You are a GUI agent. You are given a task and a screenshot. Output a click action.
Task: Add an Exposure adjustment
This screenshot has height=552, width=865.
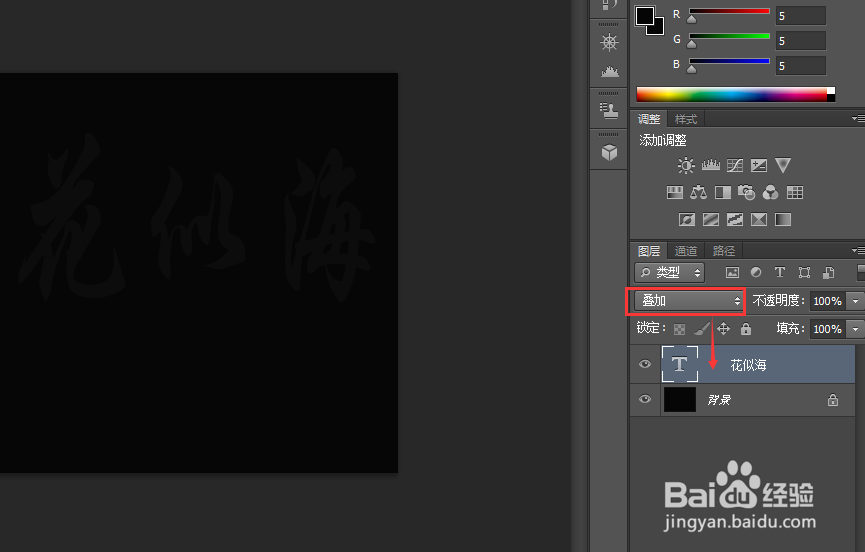click(x=759, y=165)
